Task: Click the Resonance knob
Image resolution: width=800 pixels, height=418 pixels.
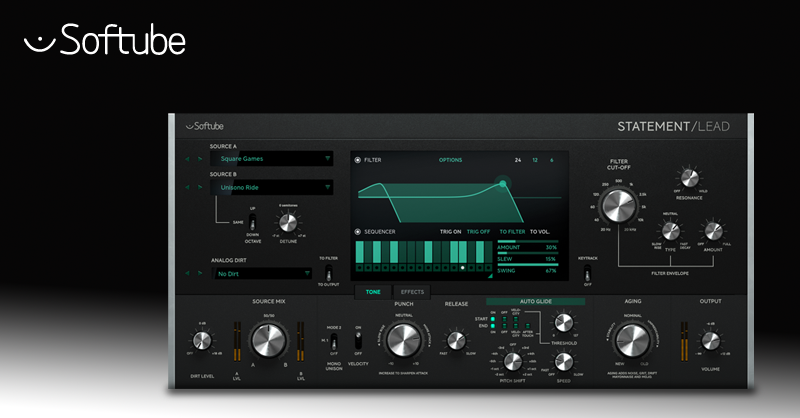Action: 689,178
